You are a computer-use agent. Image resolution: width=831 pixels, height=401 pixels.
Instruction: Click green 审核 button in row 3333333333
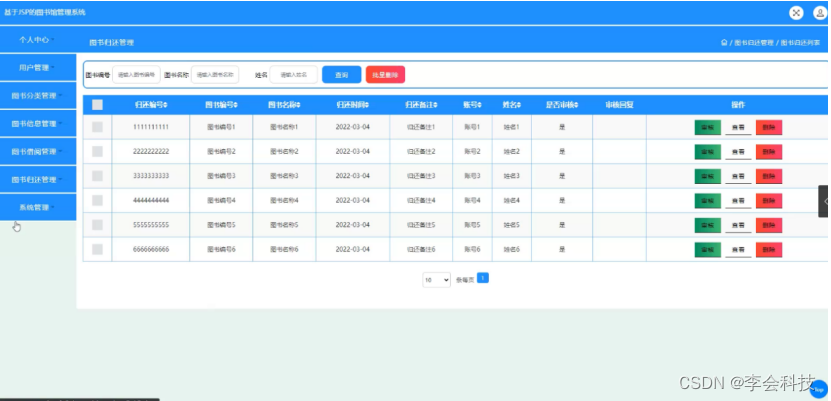pos(708,176)
